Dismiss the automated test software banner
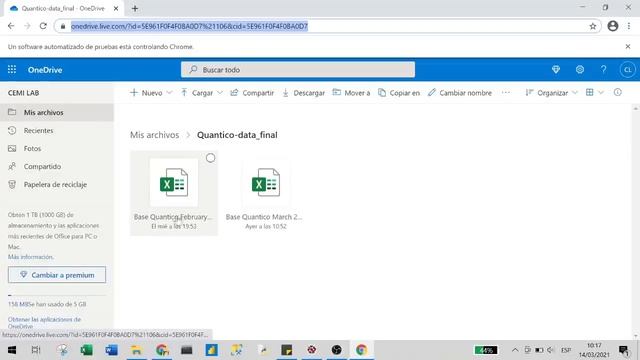This screenshot has width=640, height=360. point(628,47)
